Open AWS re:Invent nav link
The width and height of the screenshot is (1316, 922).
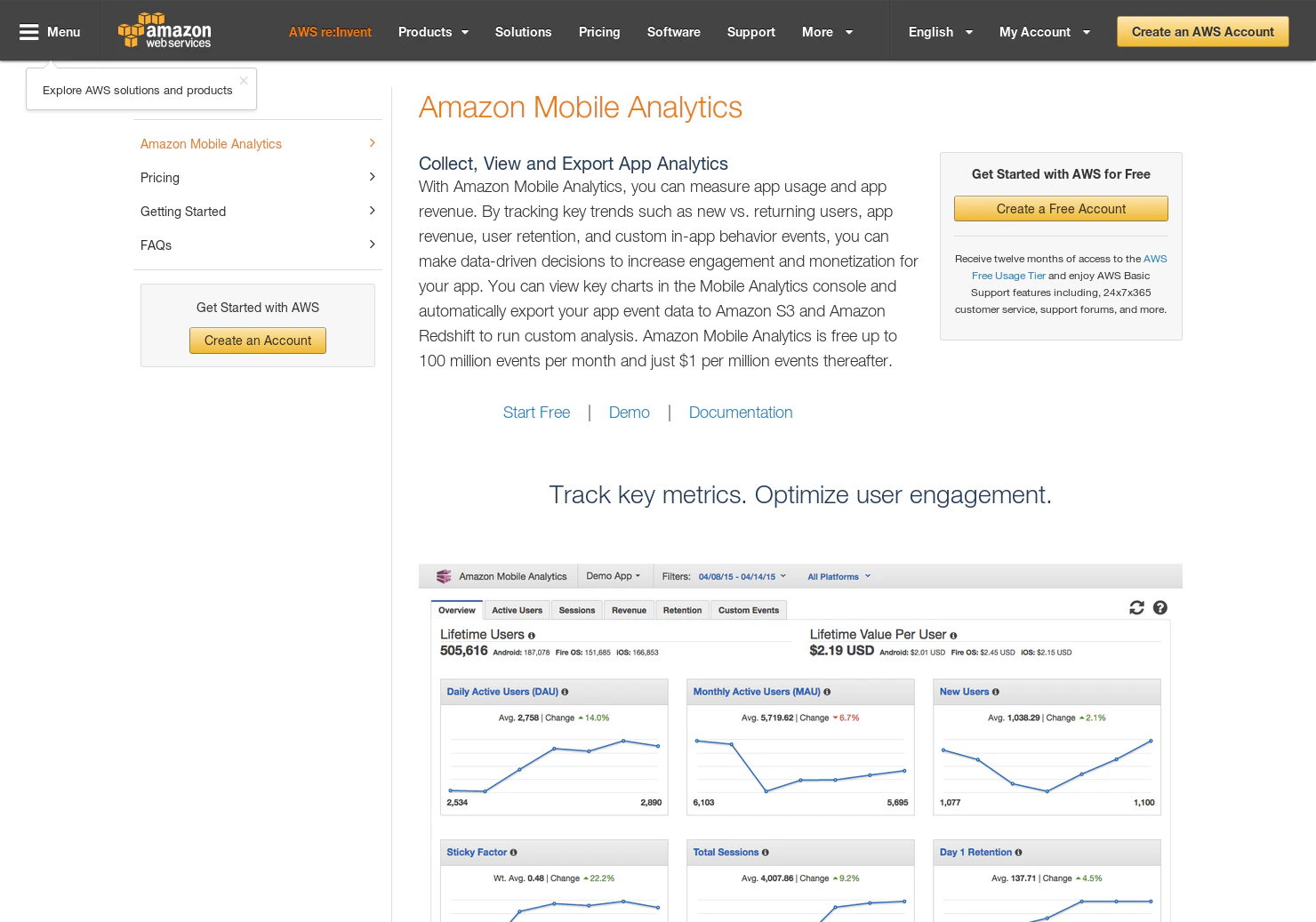pyautogui.click(x=330, y=32)
